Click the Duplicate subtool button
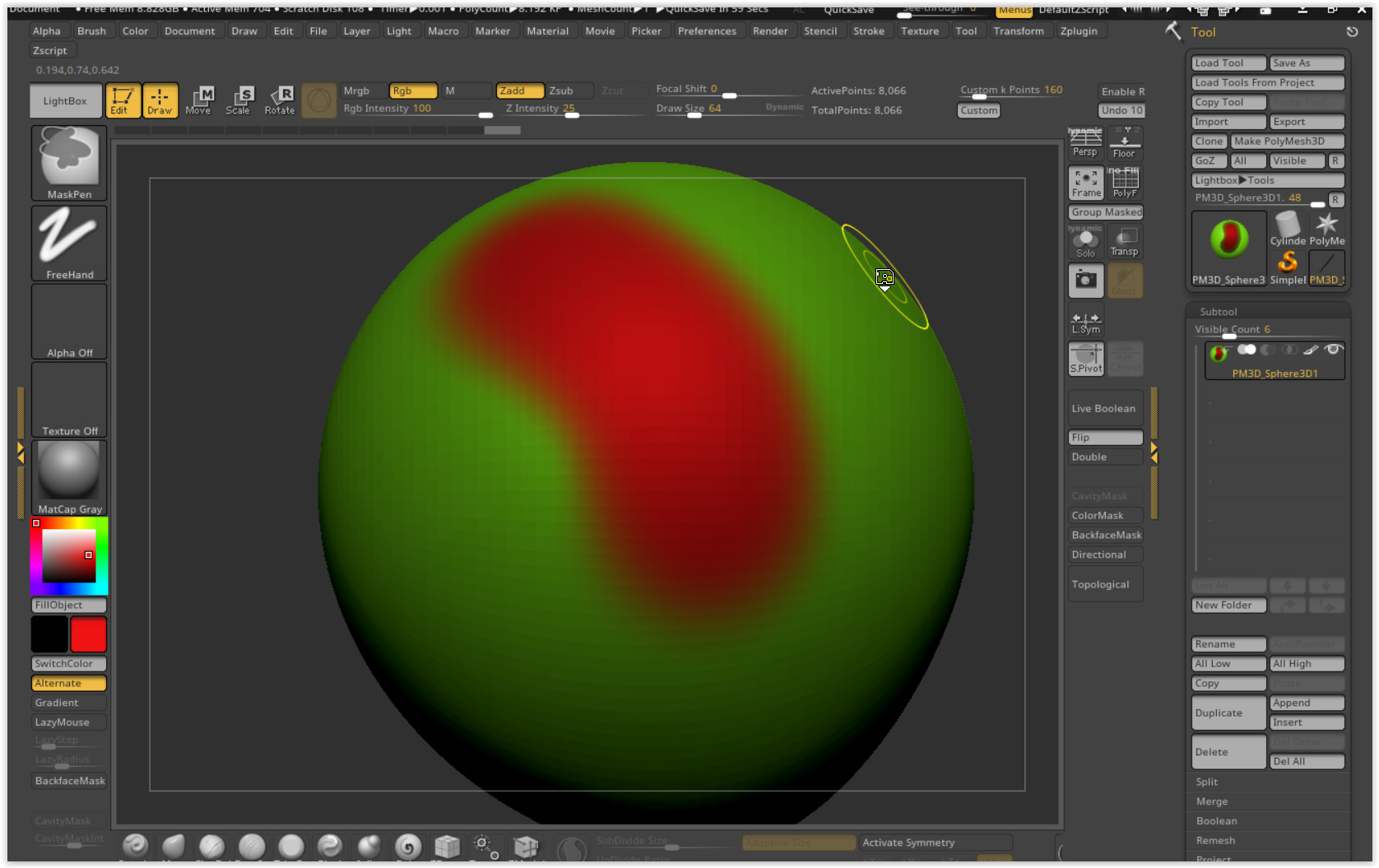 coord(1228,713)
